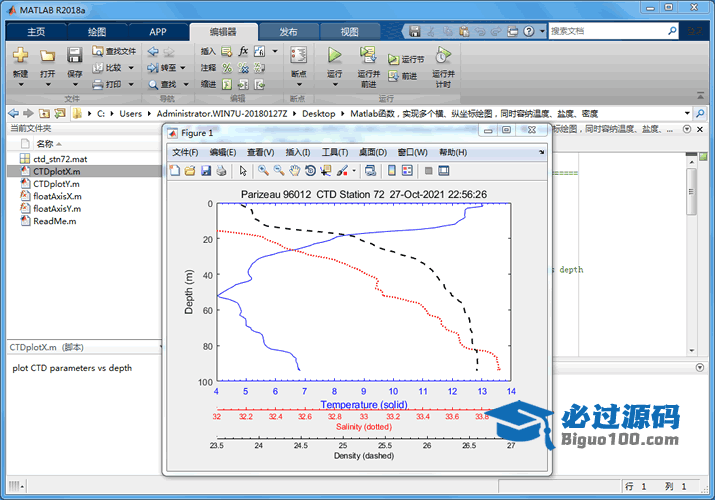Click the Breakpoints (断点) icon
Image resolution: width=715 pixels, height=500 pixels.
[x=299, y=55]
